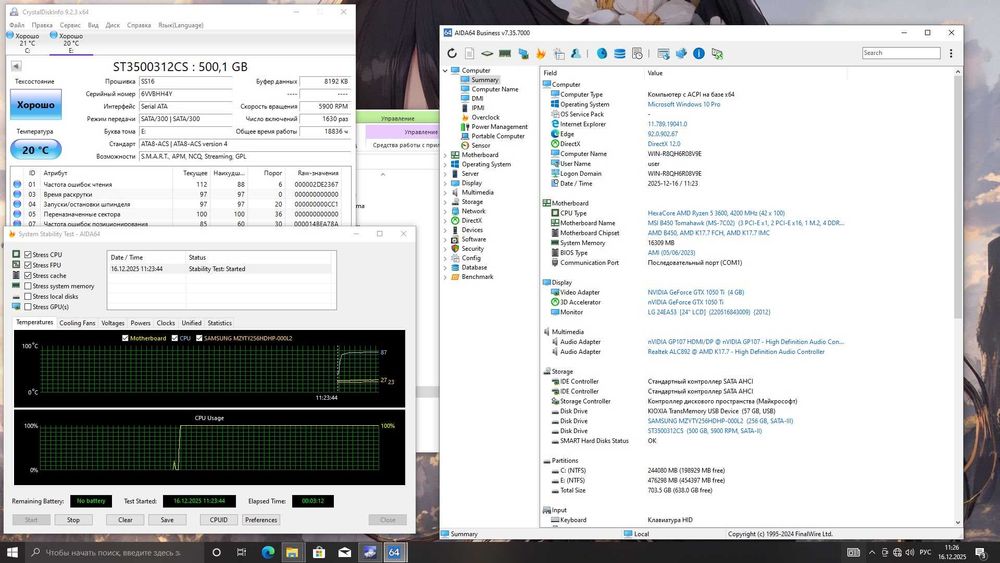Select the Sensor item in AIDA64 tree
This screenshot has height=563, width=1000.
(x=481, y=145)
